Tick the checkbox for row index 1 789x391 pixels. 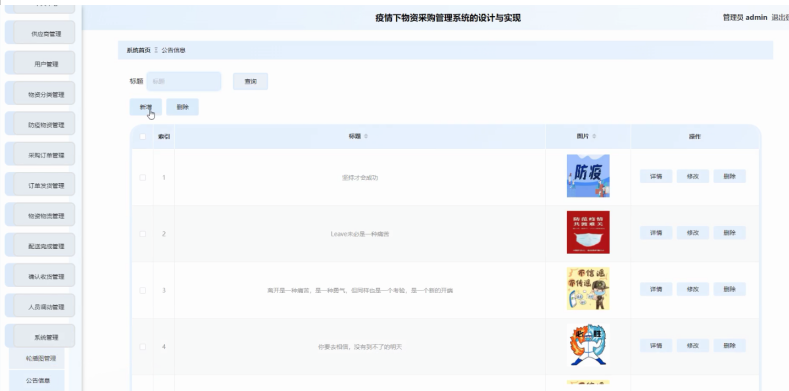[142, 177]
